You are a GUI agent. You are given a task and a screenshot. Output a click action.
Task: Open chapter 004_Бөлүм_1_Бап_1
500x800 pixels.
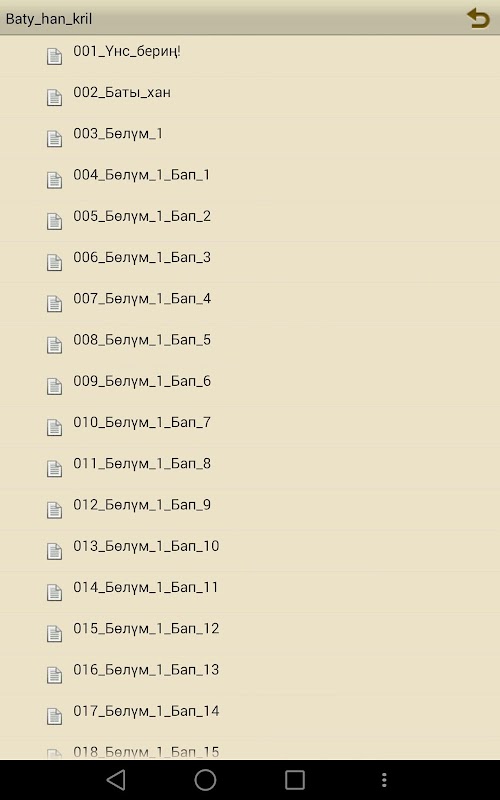pyautogui.click(x=250, y=180)
